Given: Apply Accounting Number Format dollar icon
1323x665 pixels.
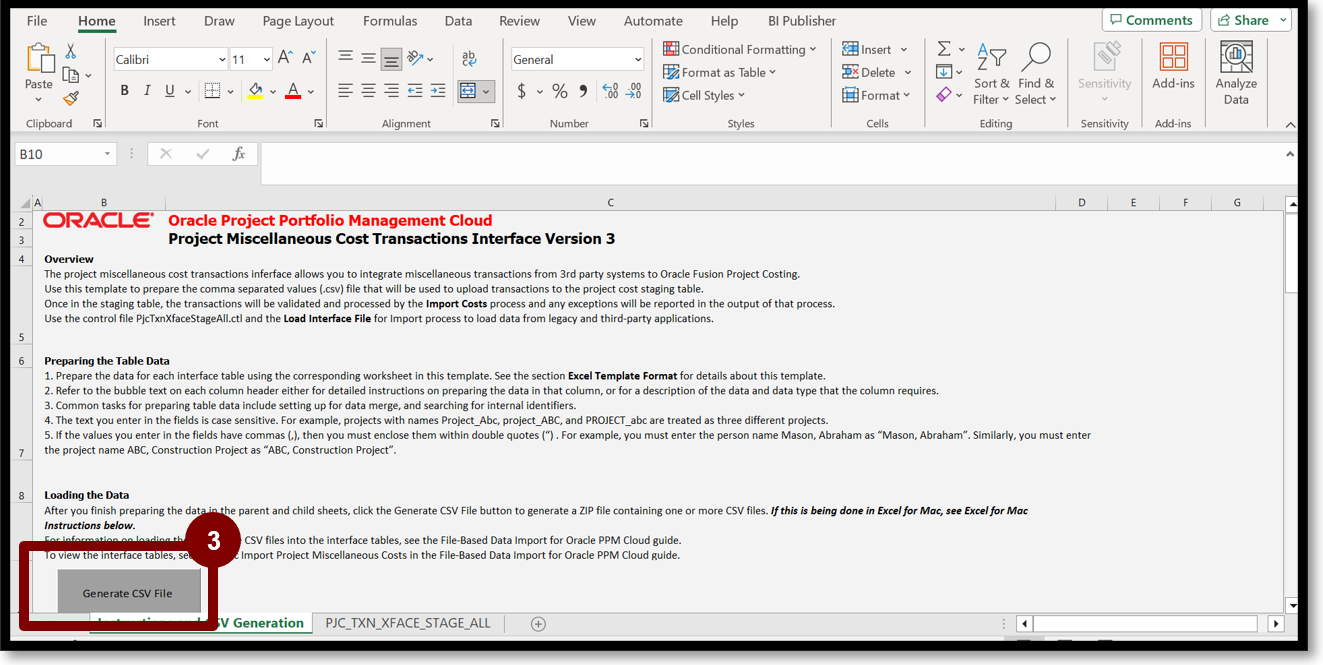Looking at the screenshot, I should pyautogui.click(x=522, y=91).
